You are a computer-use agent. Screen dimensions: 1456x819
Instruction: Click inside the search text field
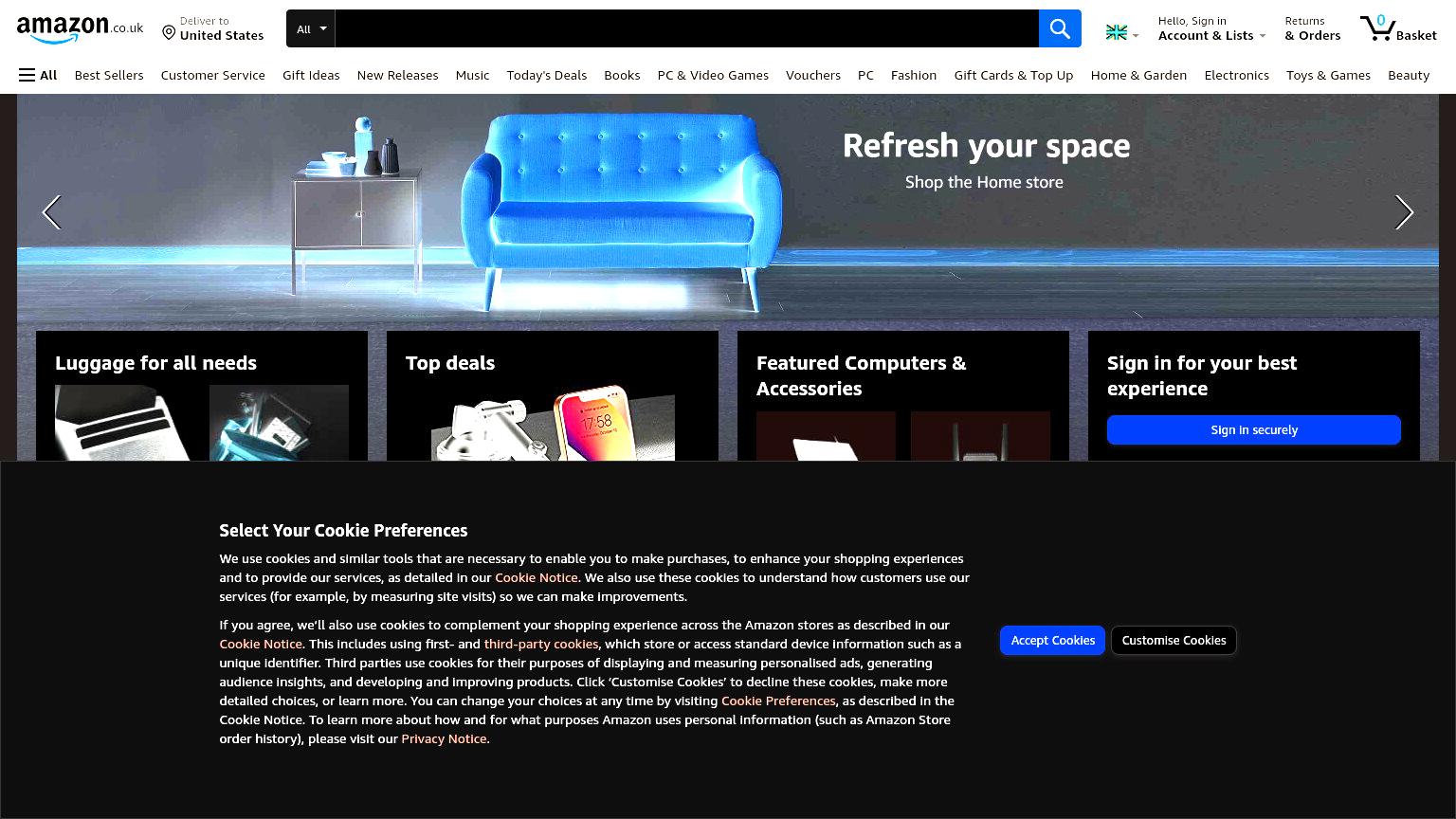(x=686, y=28)
